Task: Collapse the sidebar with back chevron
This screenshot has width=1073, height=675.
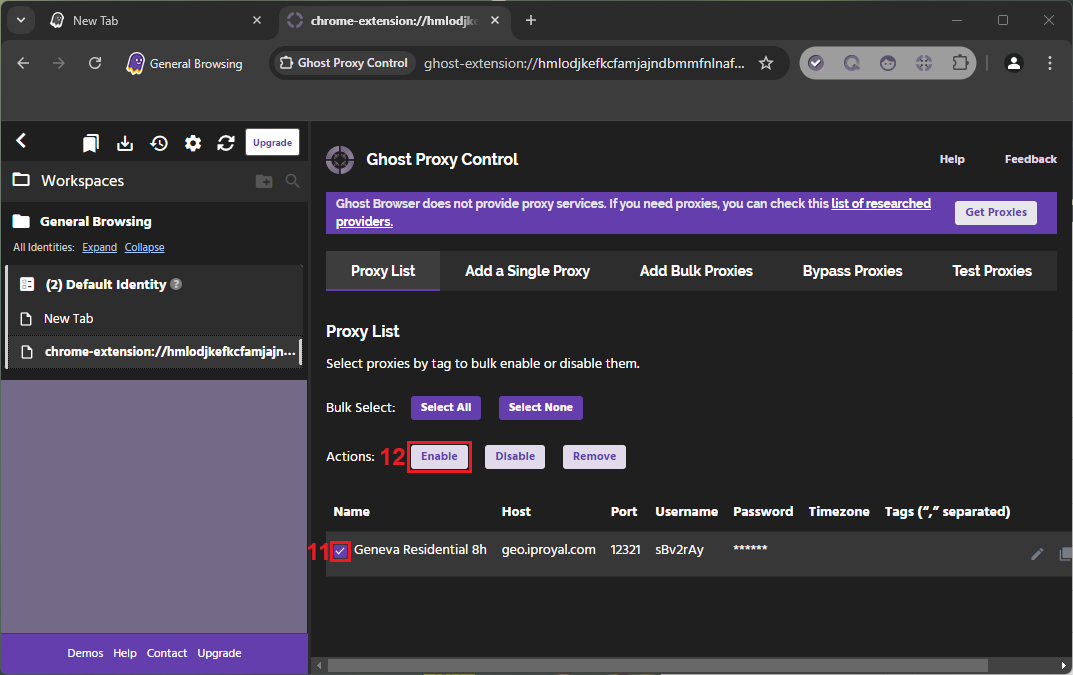Action: pyautogui.click(x=21, y=141)
